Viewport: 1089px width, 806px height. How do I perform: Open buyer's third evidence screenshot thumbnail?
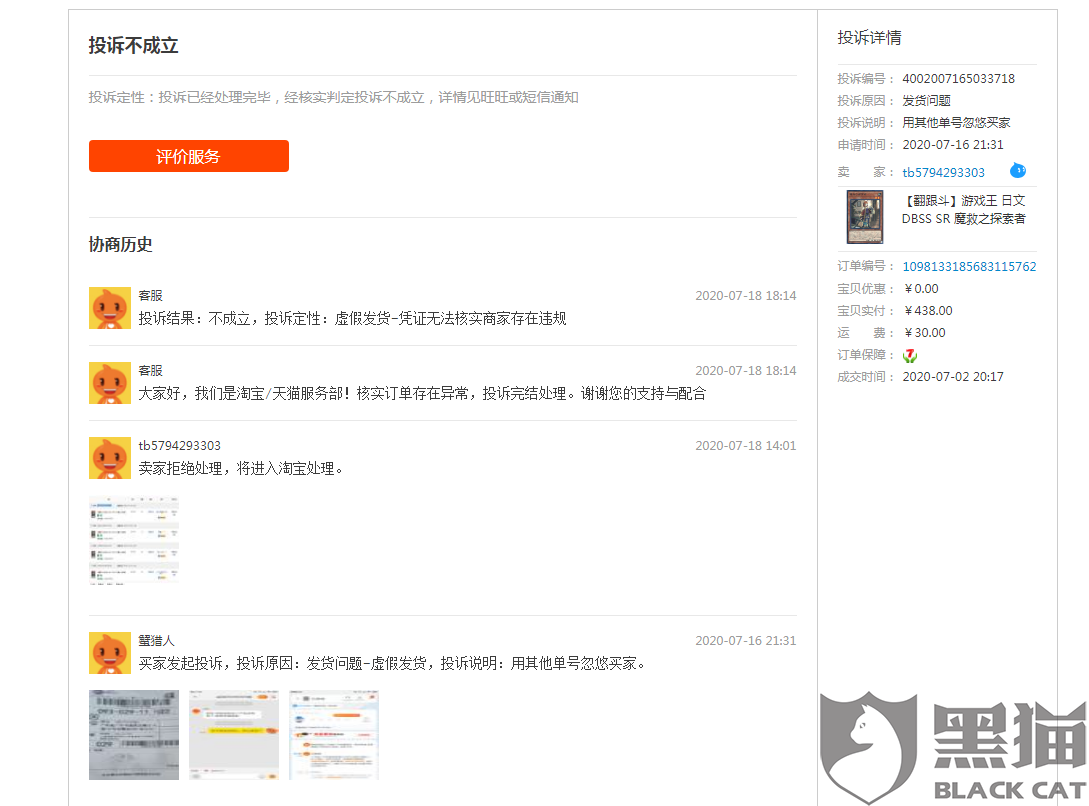click(334, 735)
